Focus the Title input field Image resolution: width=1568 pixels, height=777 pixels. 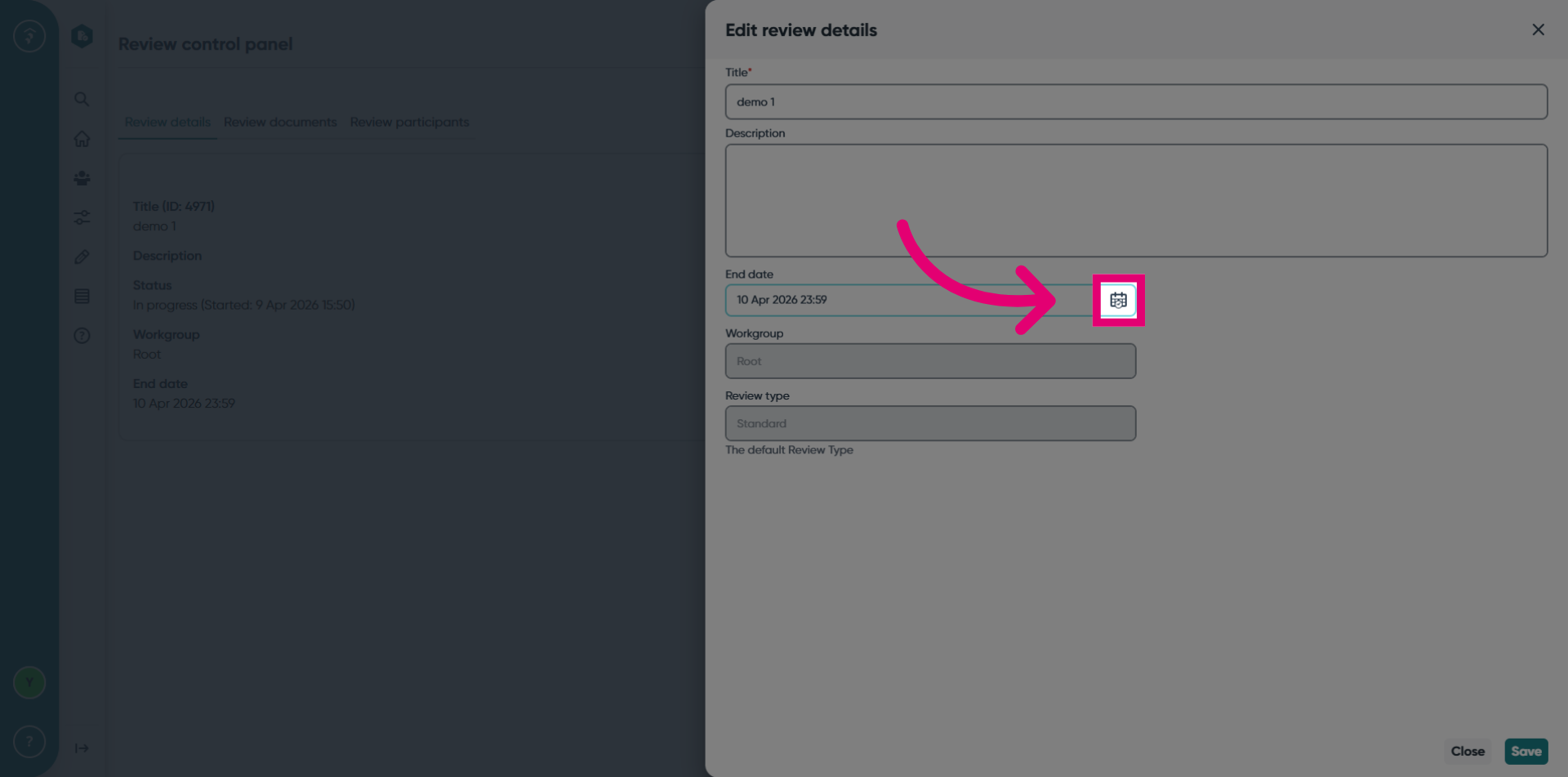click(x=1136, y=102)
